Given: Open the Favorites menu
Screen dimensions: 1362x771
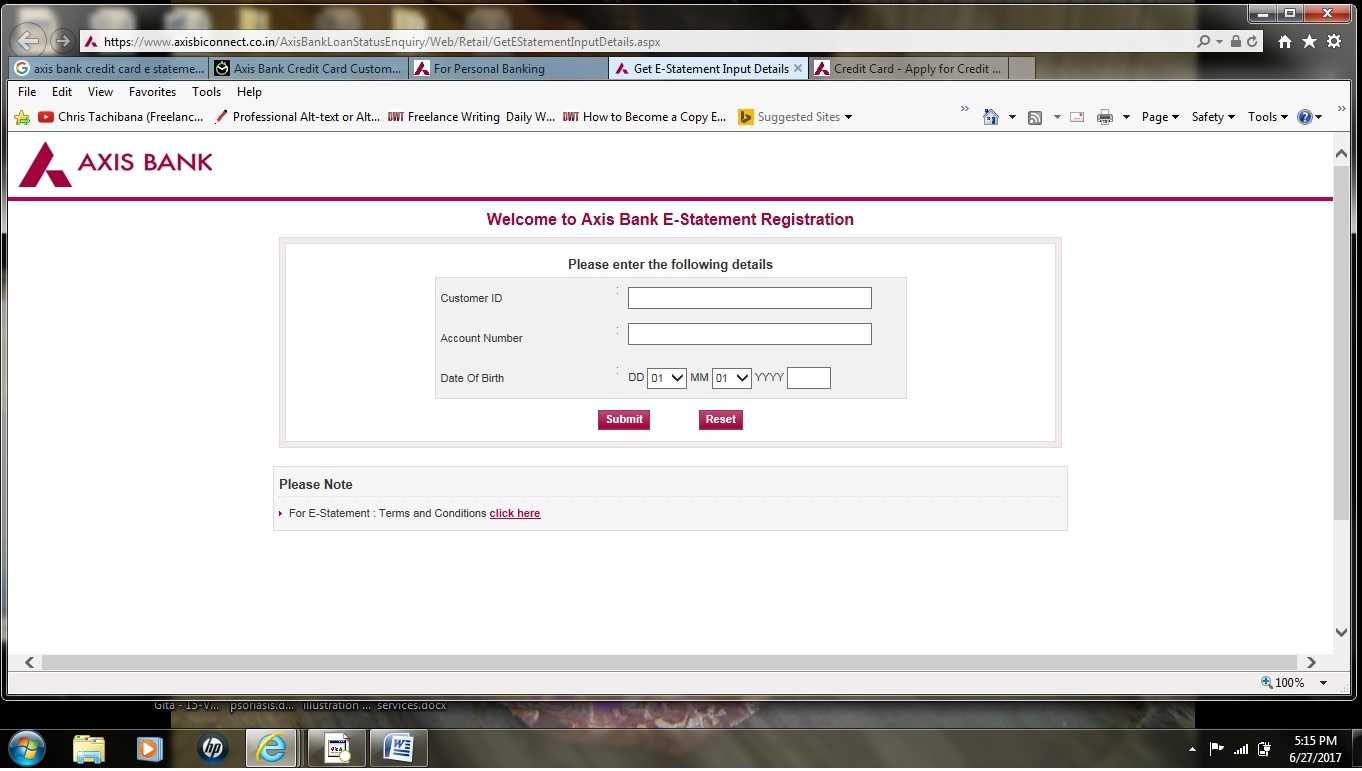Looking at the screenshot, I should click(x=152, y=91).
